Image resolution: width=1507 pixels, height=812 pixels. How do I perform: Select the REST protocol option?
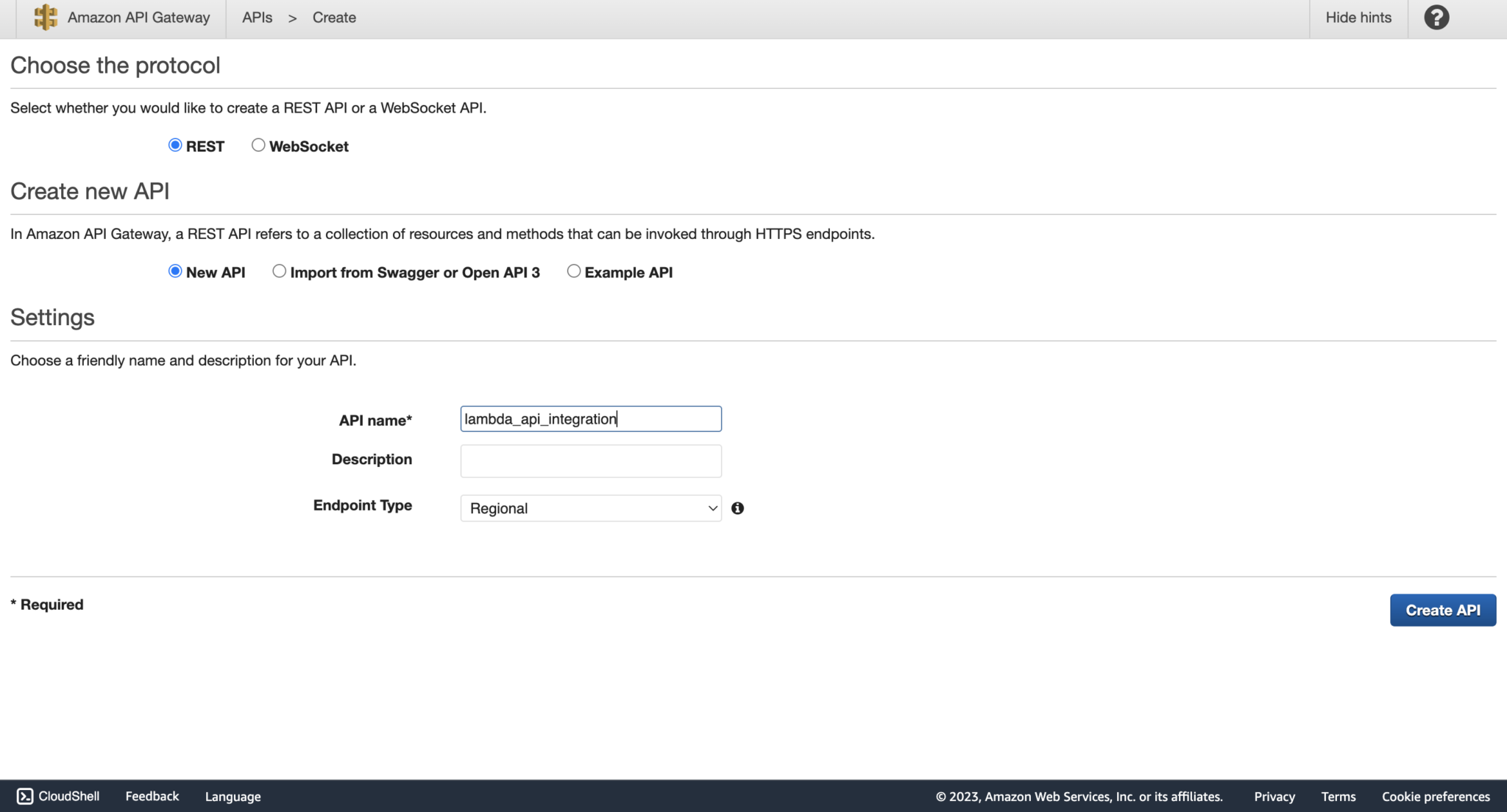coord(175,145)
